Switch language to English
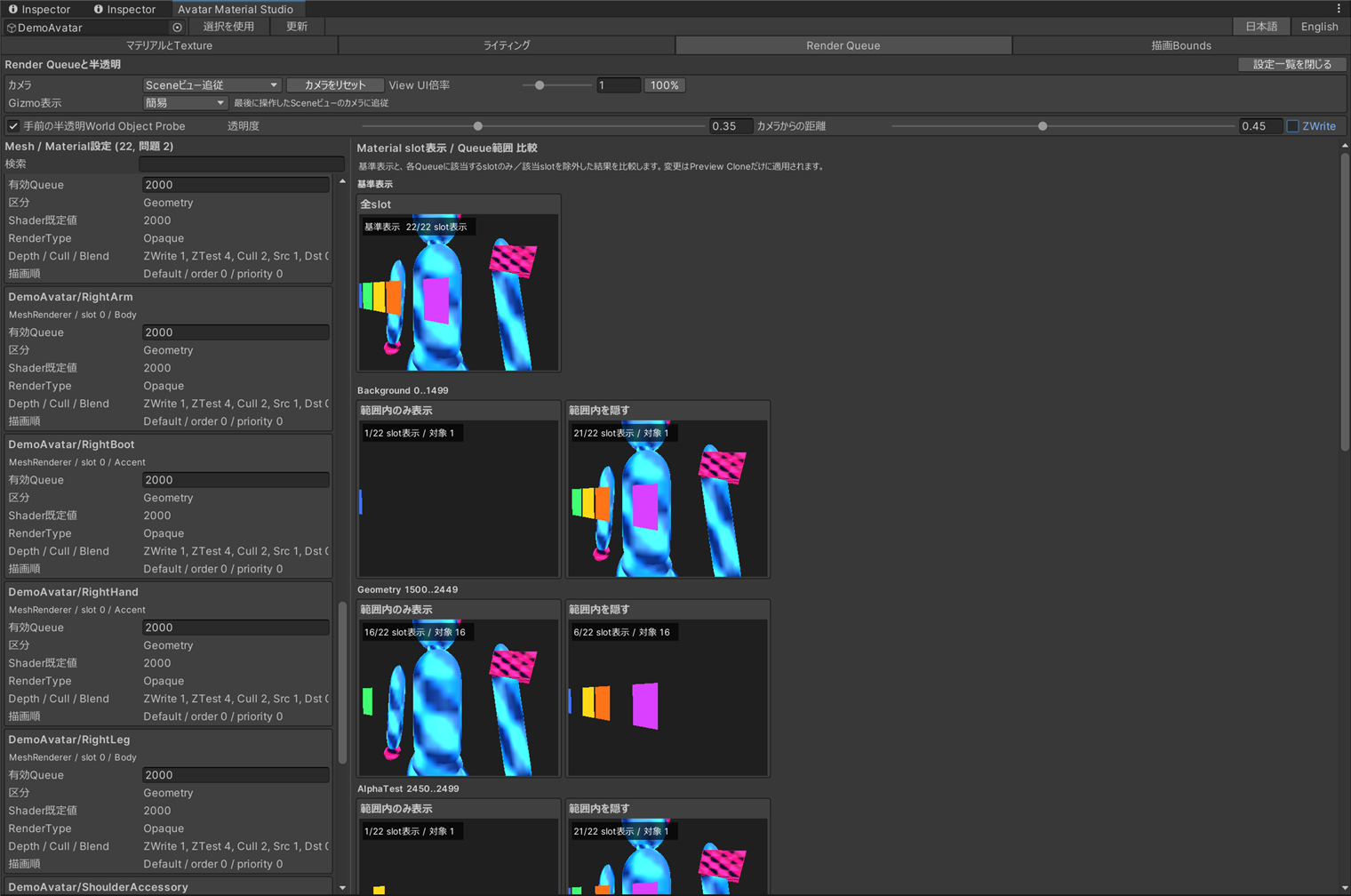 coord(1320,27)
